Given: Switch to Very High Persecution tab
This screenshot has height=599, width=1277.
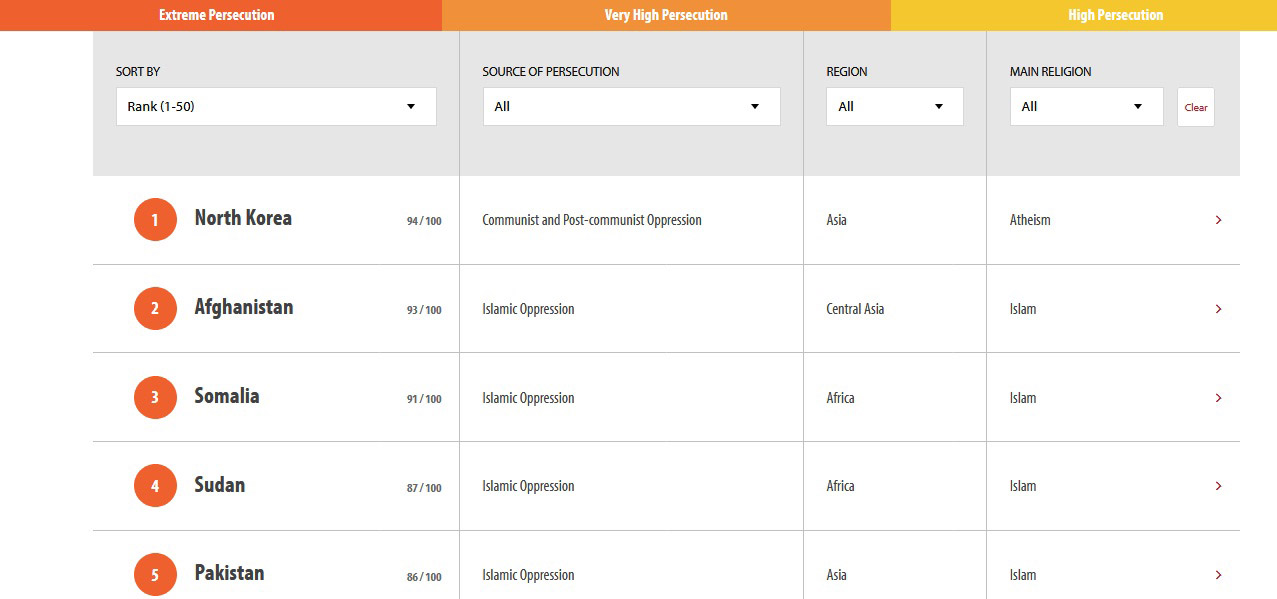Looking at the screenshot, I should click(666, 15).
